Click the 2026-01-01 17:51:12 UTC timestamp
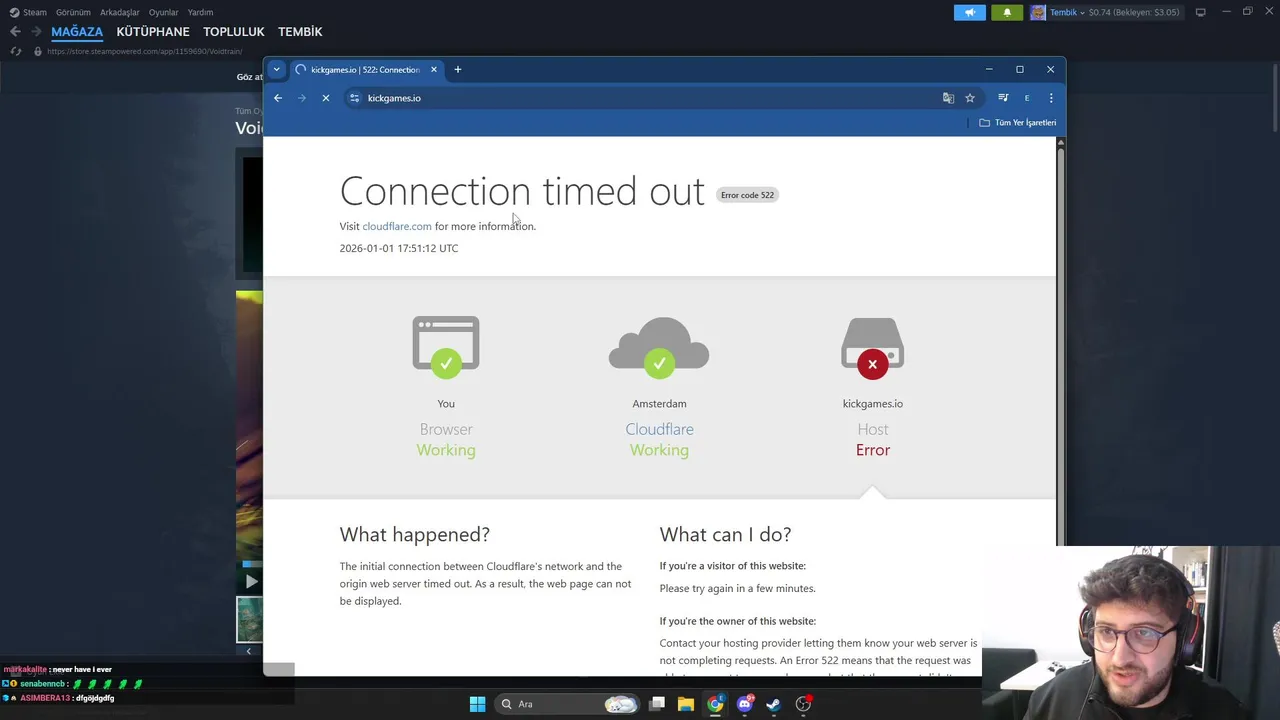 (x=399, y=248)
